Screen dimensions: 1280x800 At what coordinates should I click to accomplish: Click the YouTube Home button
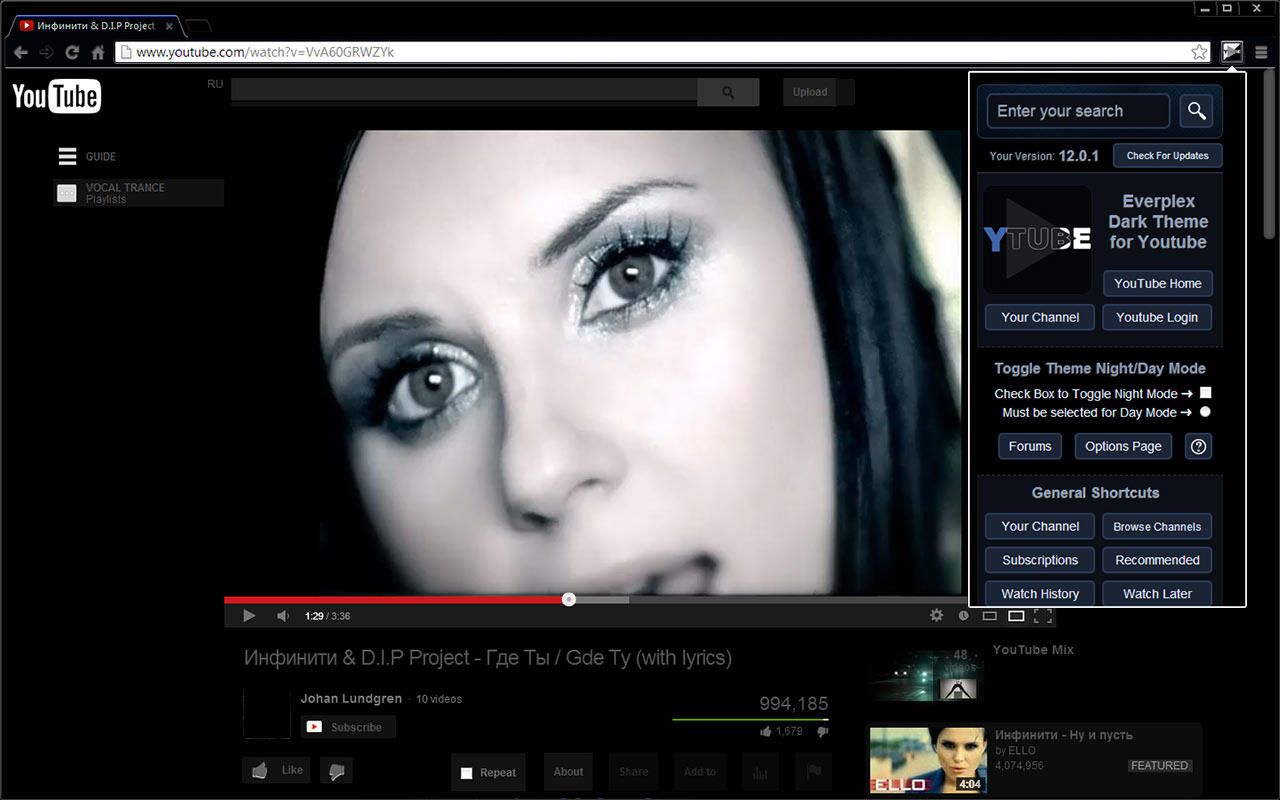coord(1158,283)
